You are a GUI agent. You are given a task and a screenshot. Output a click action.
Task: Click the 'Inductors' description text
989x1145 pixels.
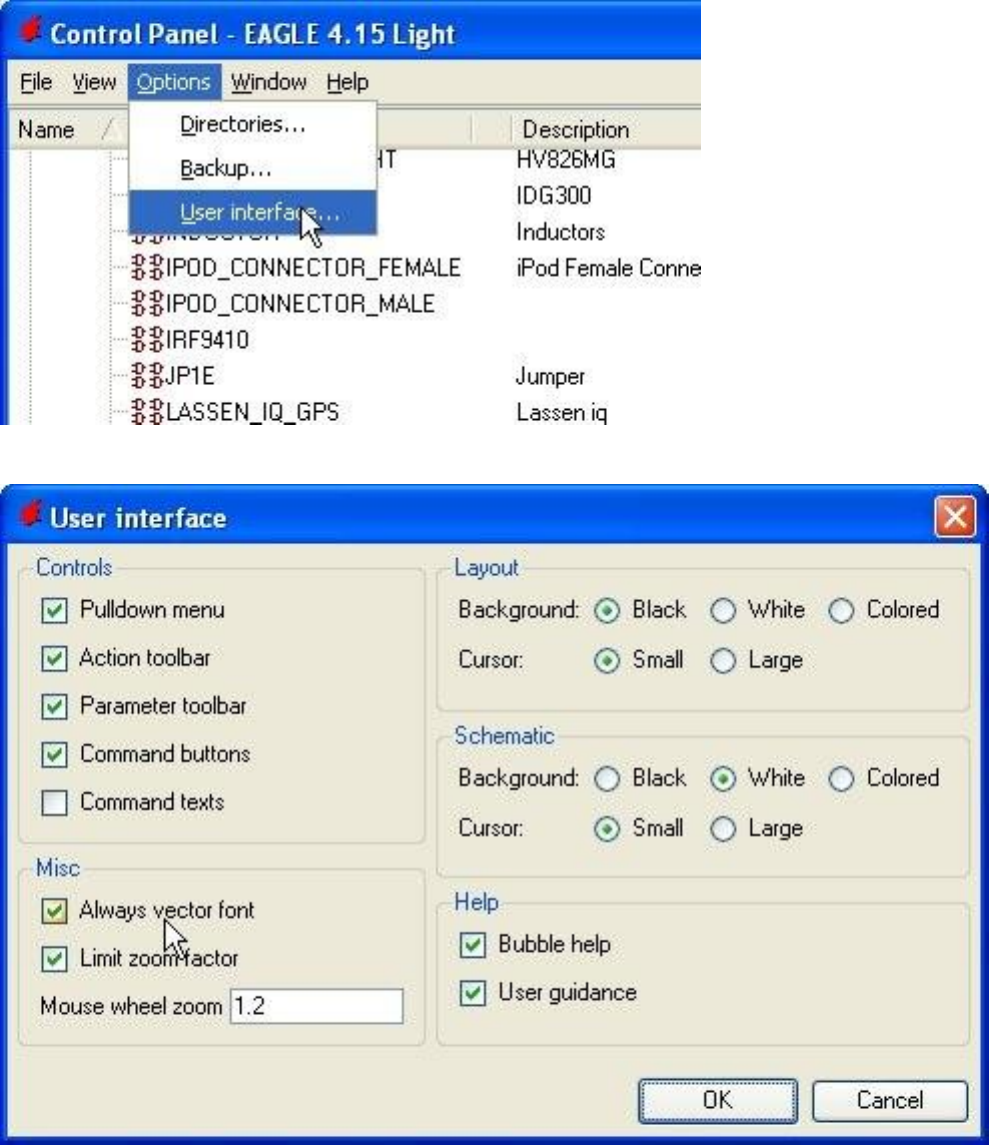coord(561,232)
